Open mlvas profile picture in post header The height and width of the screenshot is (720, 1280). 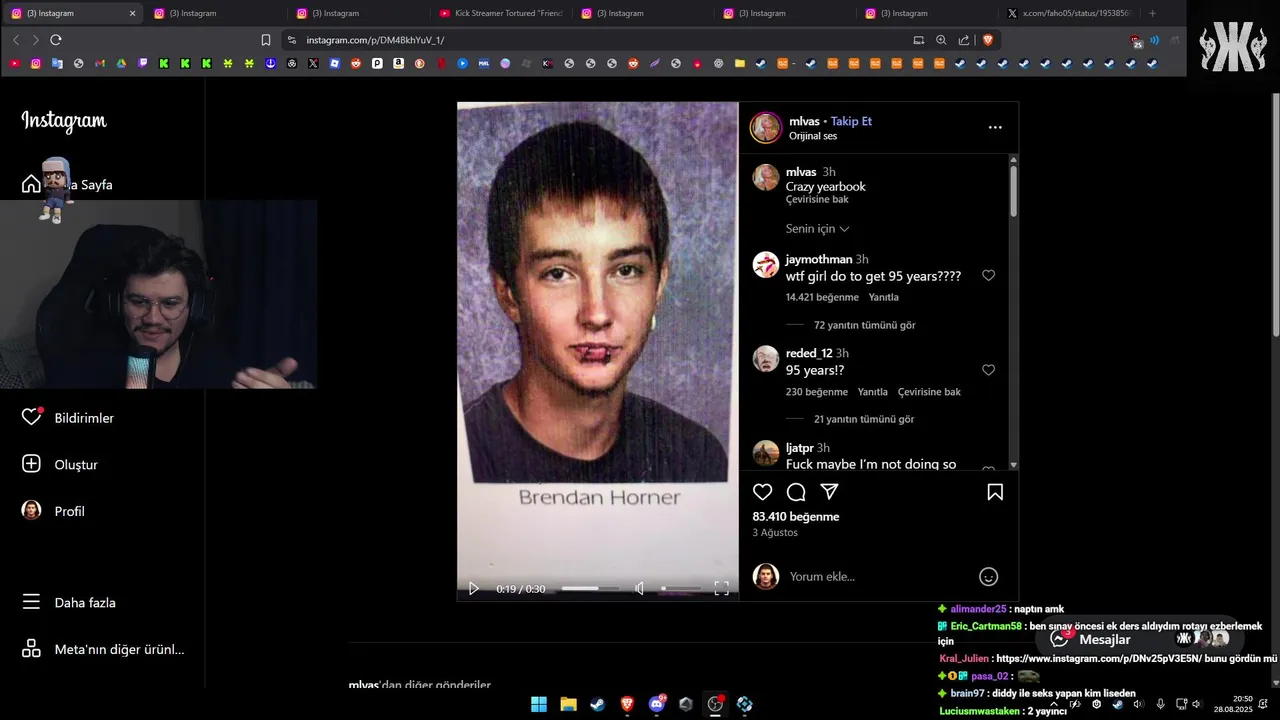point(766,128)
